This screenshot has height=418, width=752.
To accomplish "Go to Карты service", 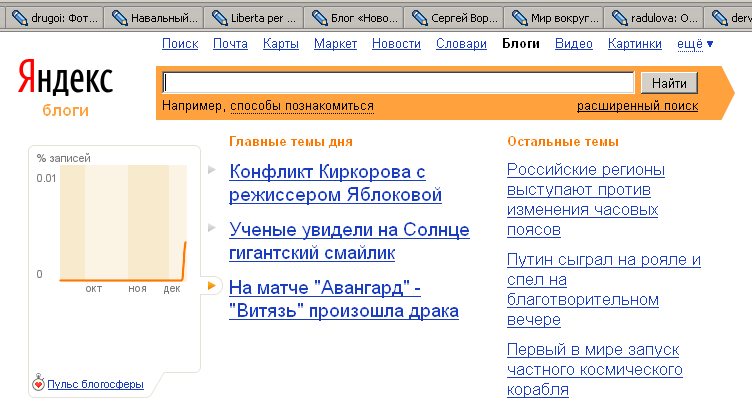I will [281, 44].
